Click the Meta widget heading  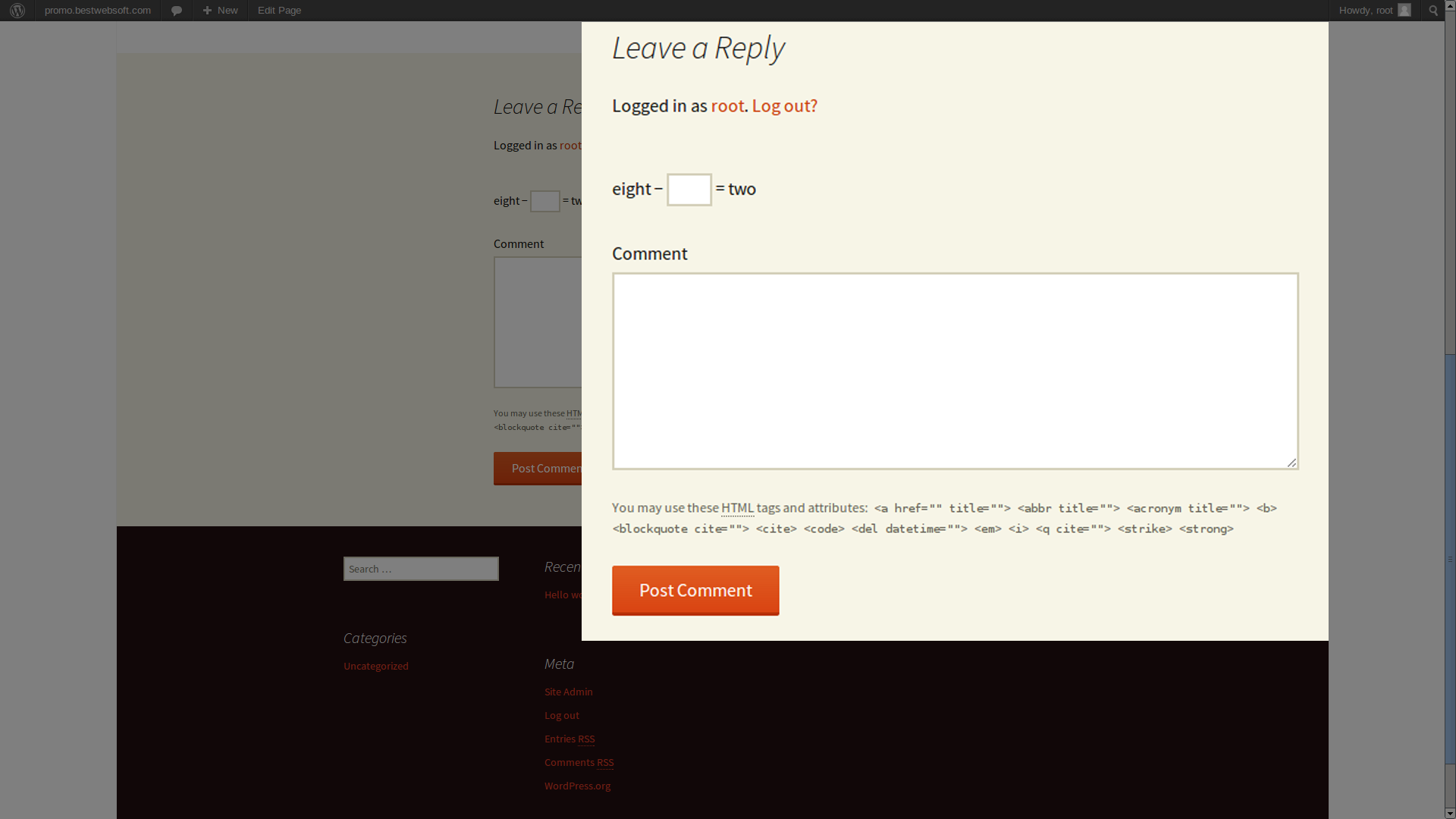click(x=560, y=664)
